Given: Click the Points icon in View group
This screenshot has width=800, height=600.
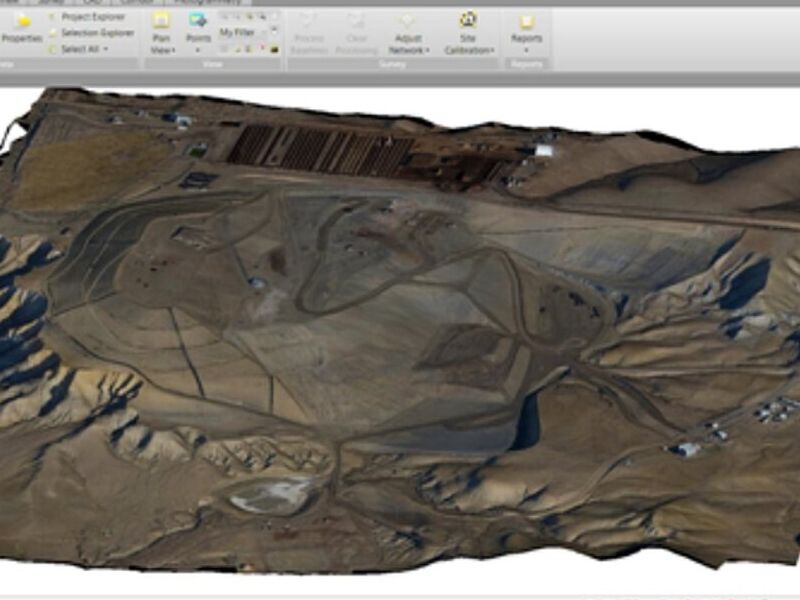Looking at the screenshot, I should (198, 21).
